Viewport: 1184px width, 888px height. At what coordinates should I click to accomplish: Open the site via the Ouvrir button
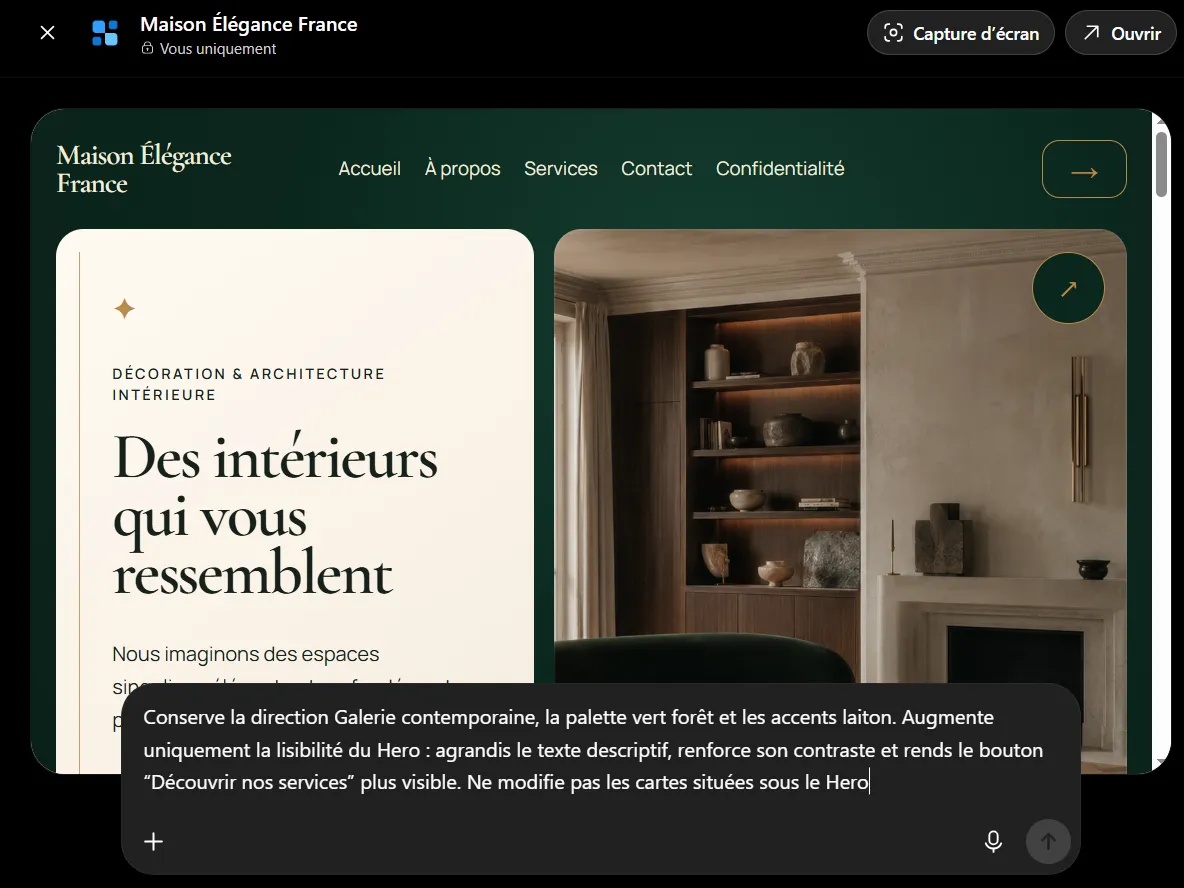tap(1121, 33)
